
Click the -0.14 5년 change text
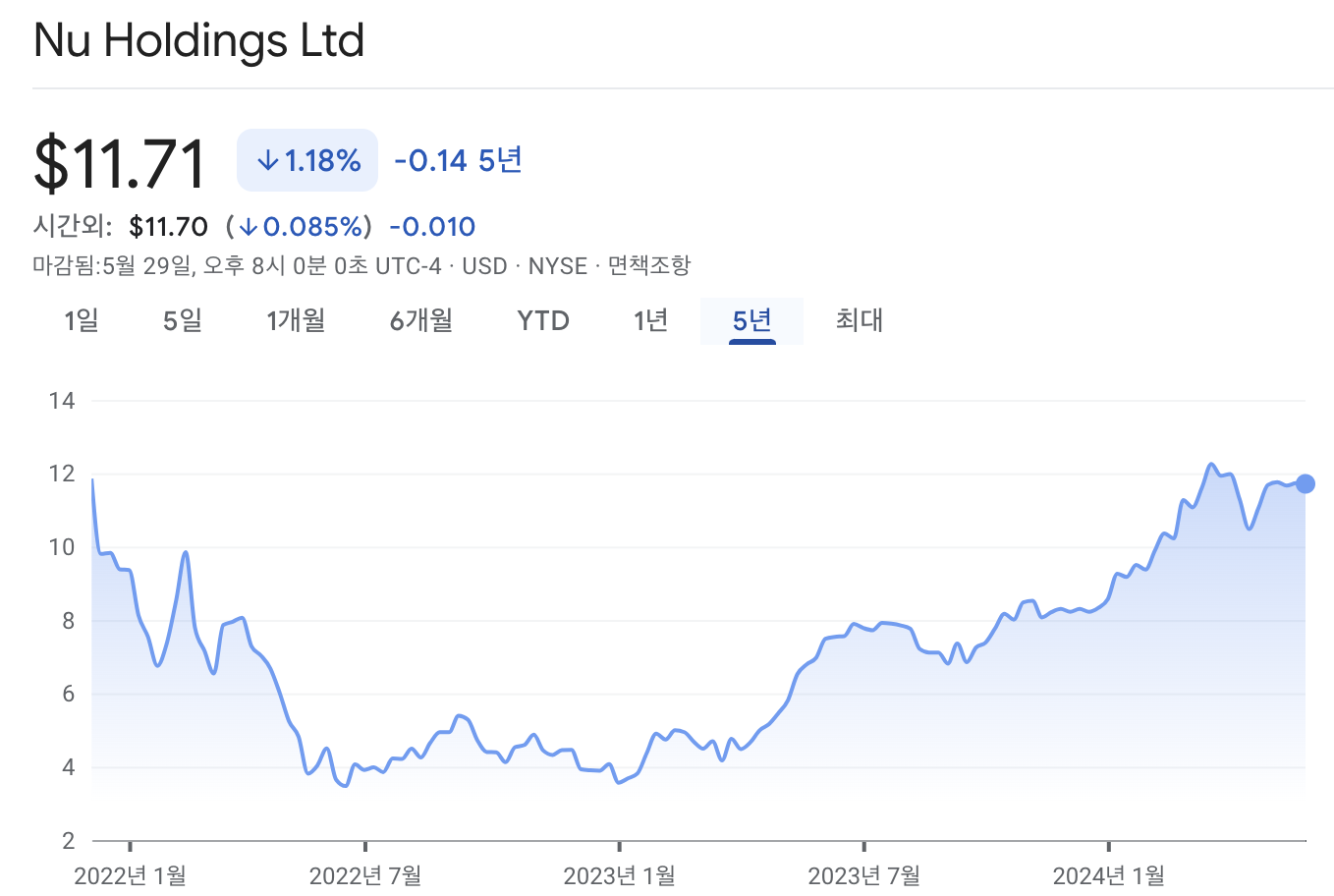[x=458, y=160]
